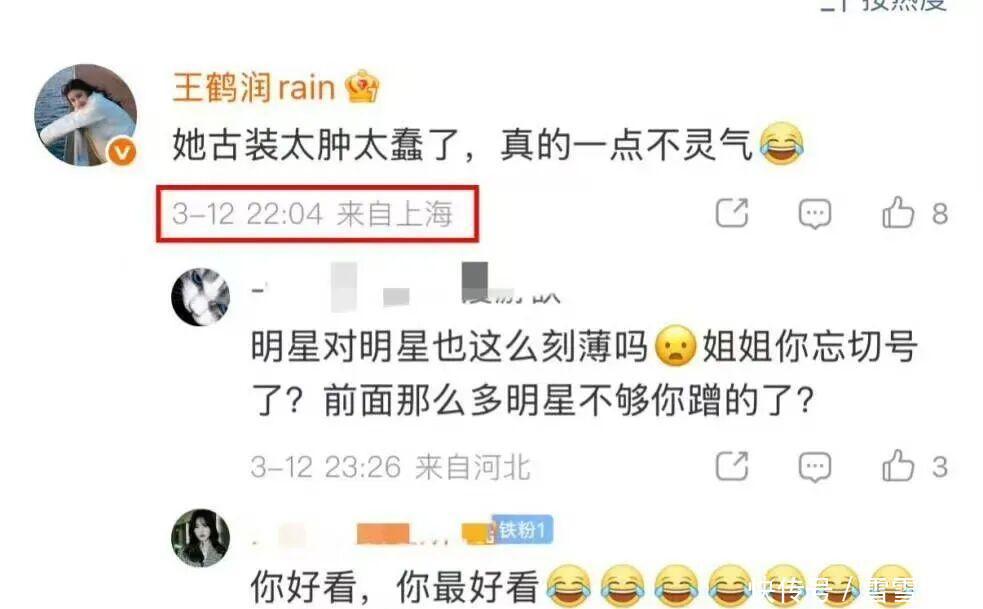Reply to 王鹤润rain's comment with bubble icon
The width and height of the screenshot is (983, 609).
[x=814, y=214]
